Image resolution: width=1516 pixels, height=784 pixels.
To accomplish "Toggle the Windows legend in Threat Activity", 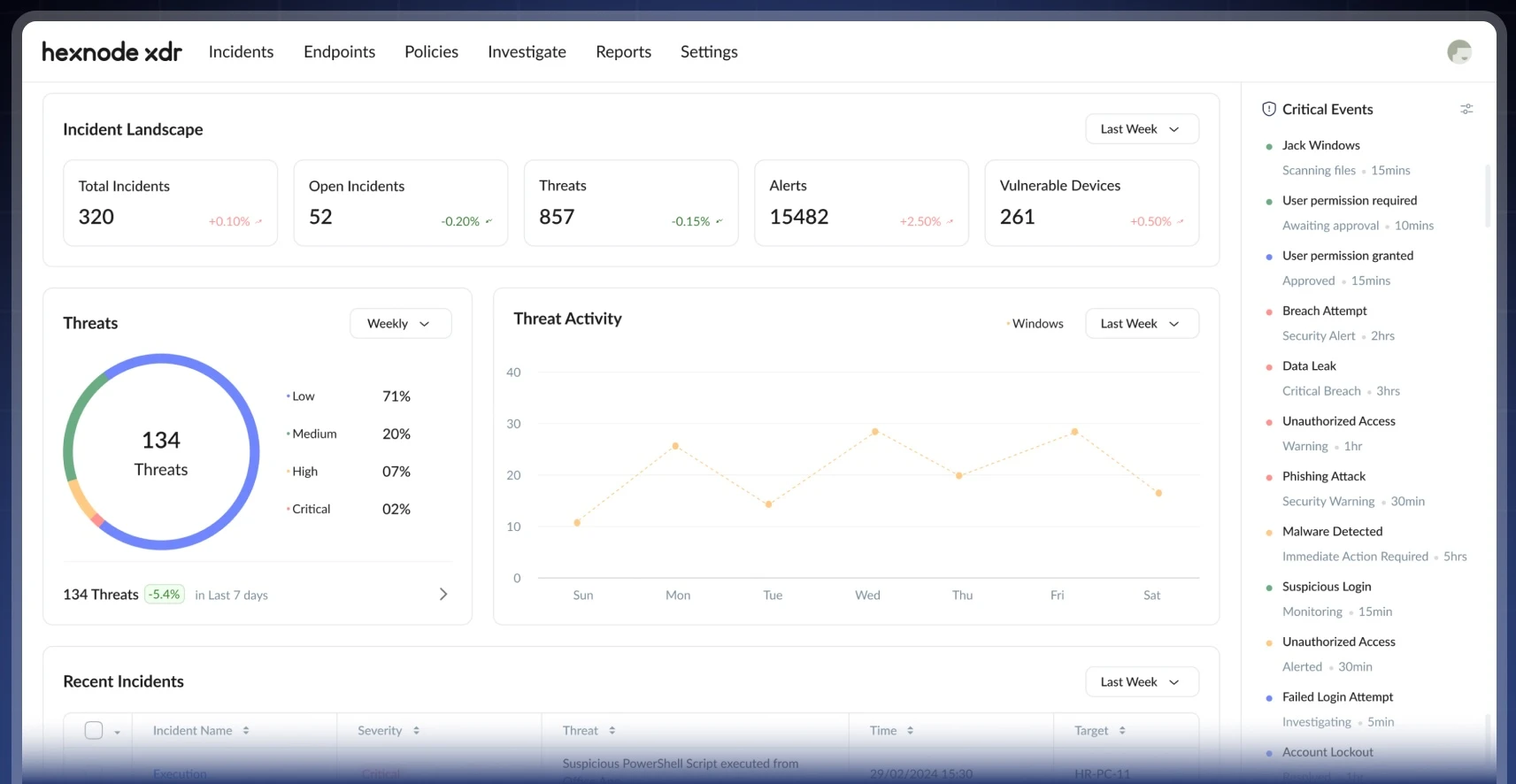I will pyautogui.click(x=1035, y=324).
